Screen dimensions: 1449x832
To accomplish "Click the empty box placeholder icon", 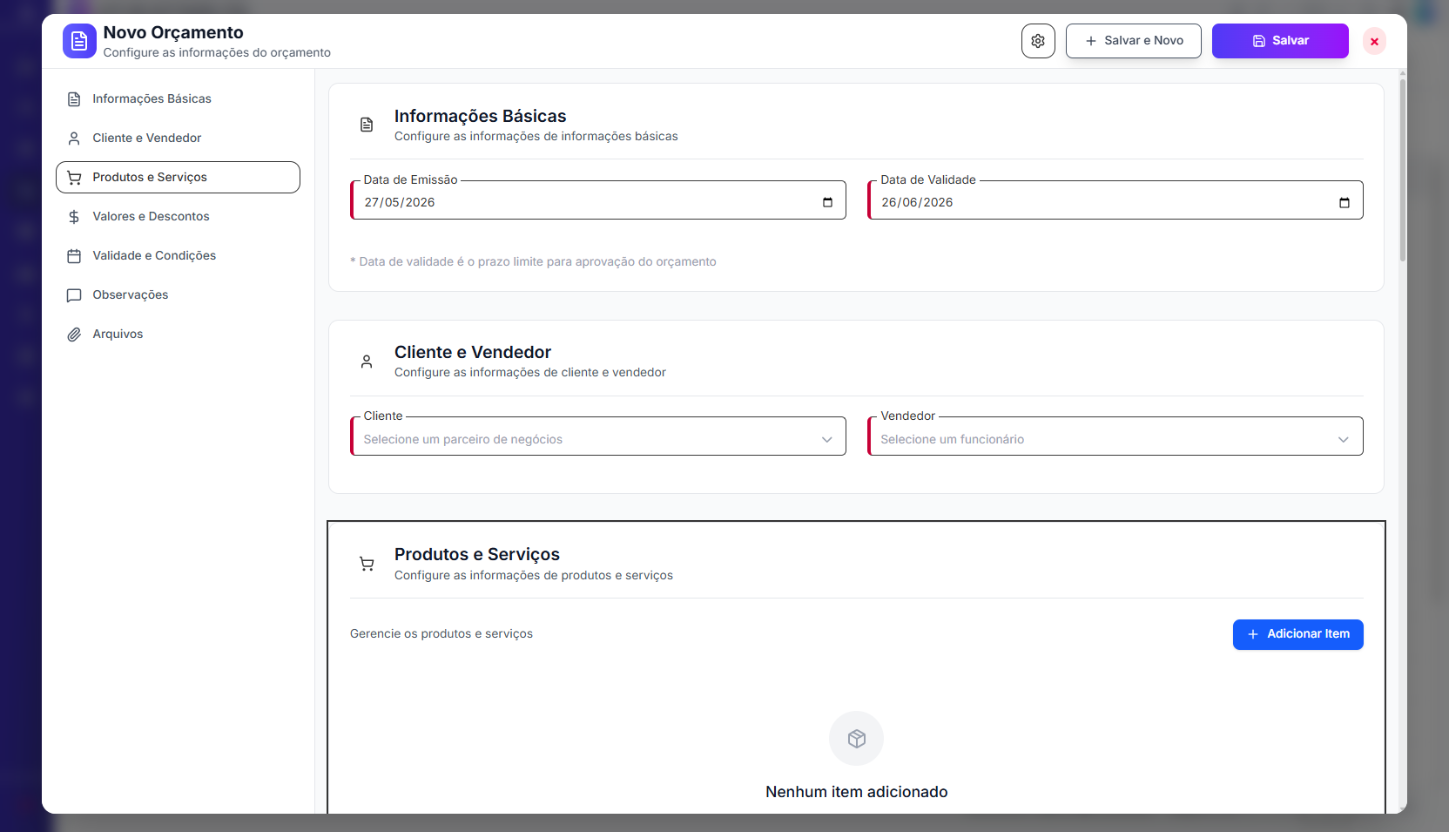I will tap(856, 739).
